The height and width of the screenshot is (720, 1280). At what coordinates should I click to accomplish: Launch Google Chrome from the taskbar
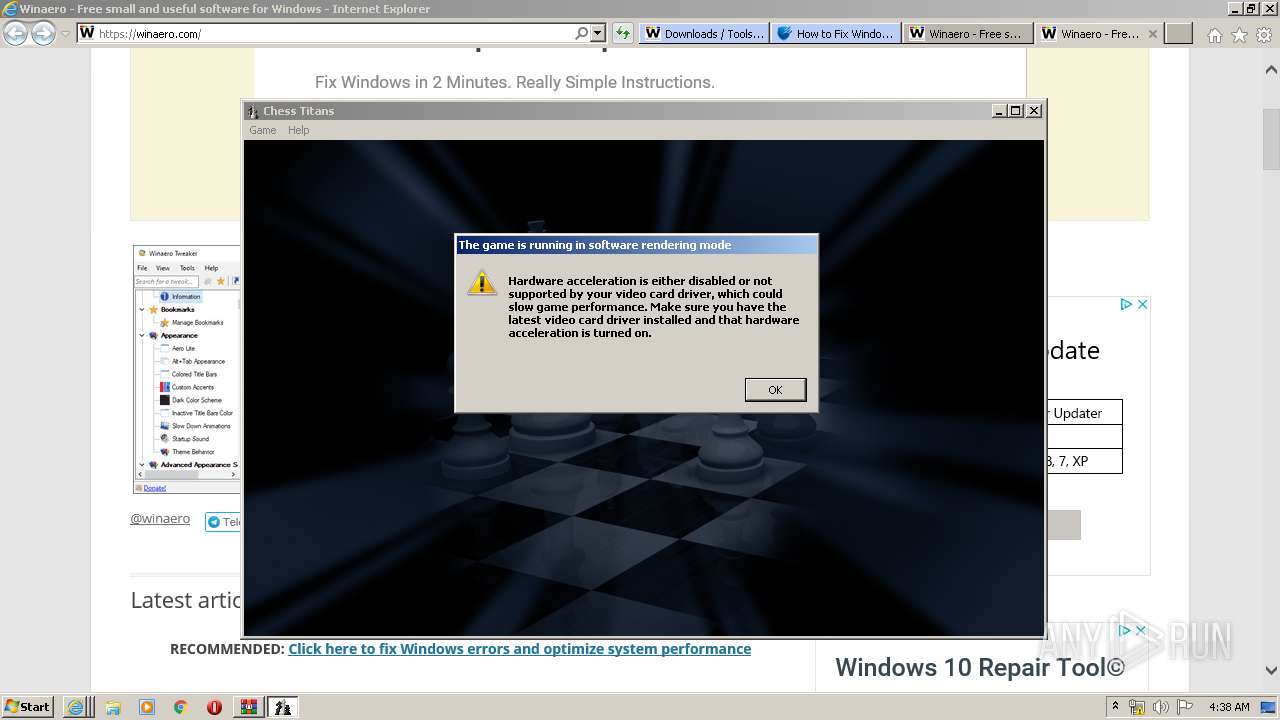(x=180, y=707)
